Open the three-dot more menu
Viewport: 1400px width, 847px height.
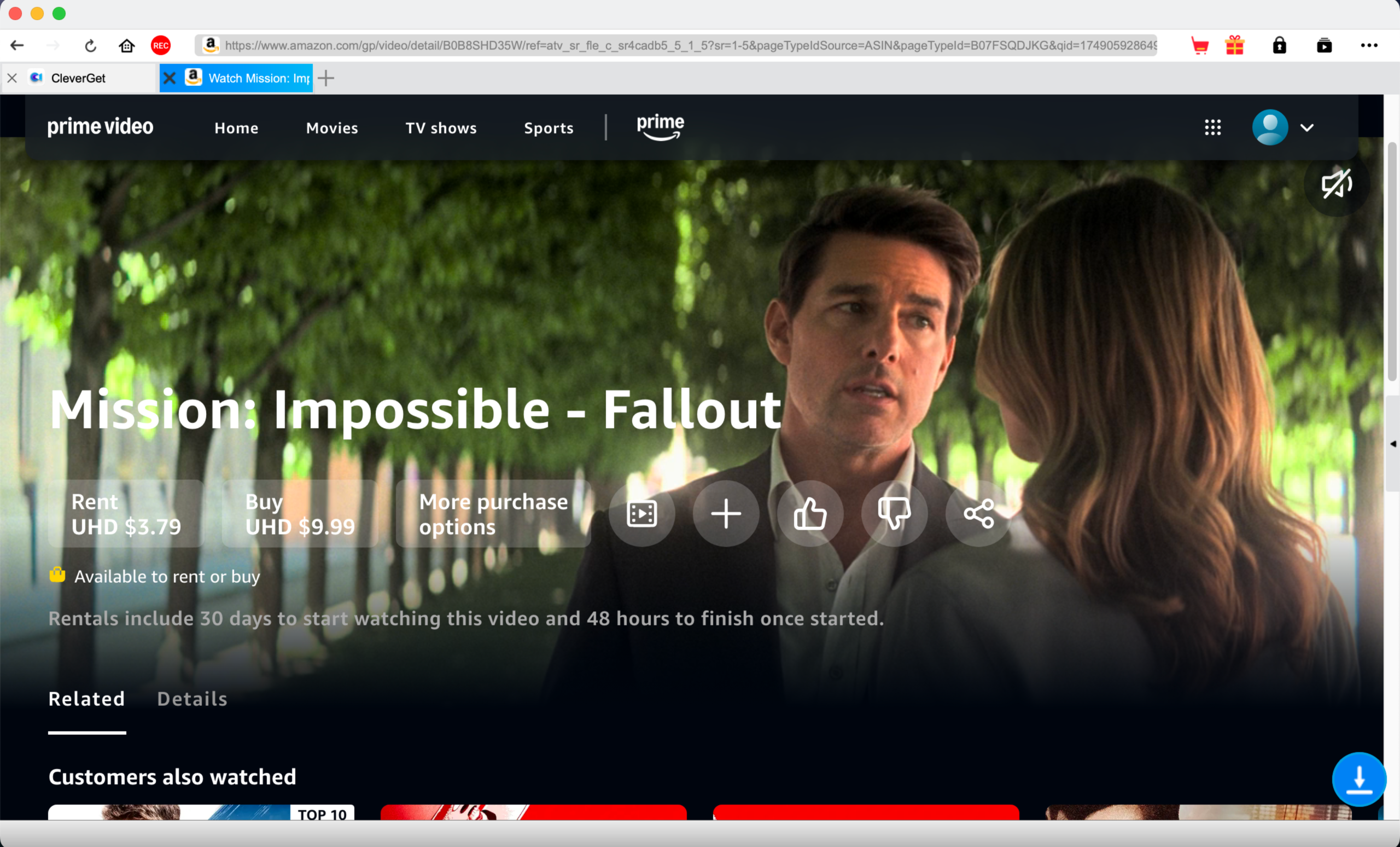pyautogui.click(x=1369, y=45)
